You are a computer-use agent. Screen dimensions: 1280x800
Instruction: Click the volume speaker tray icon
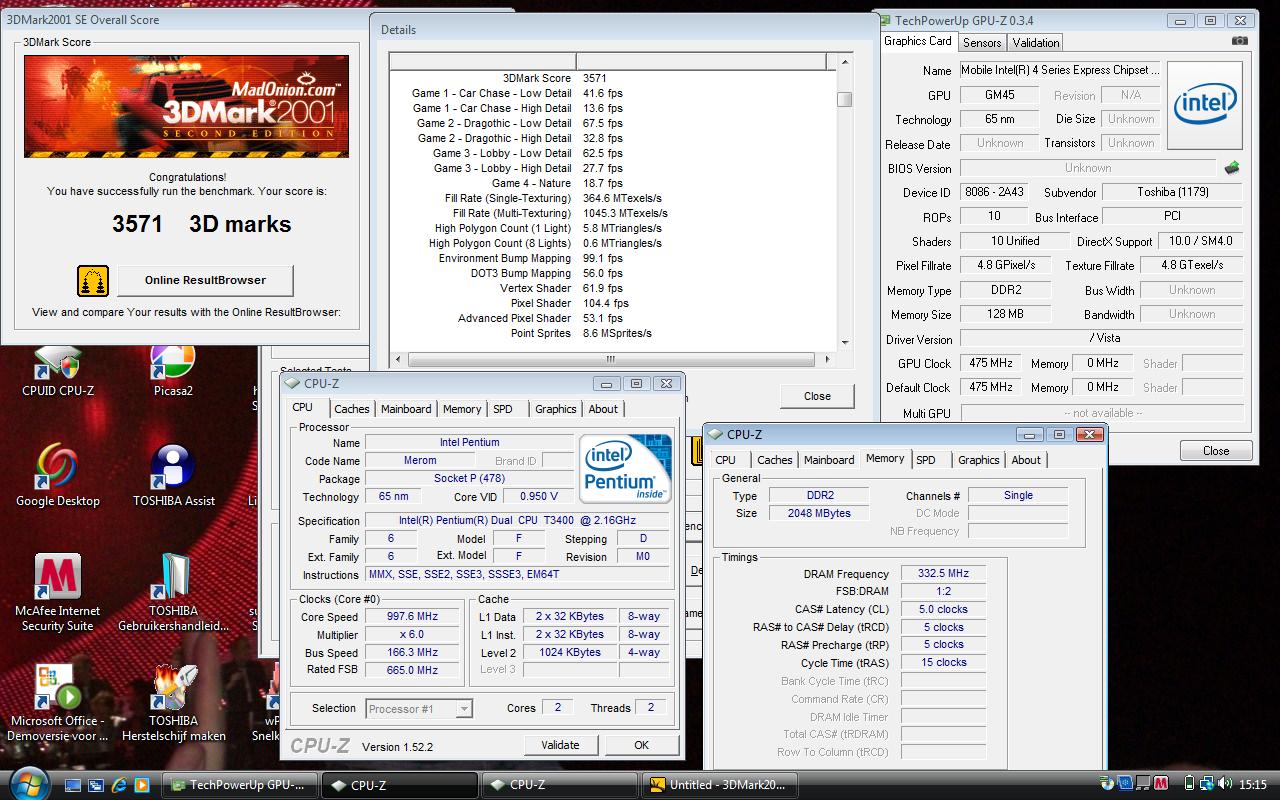point(1225,784)
